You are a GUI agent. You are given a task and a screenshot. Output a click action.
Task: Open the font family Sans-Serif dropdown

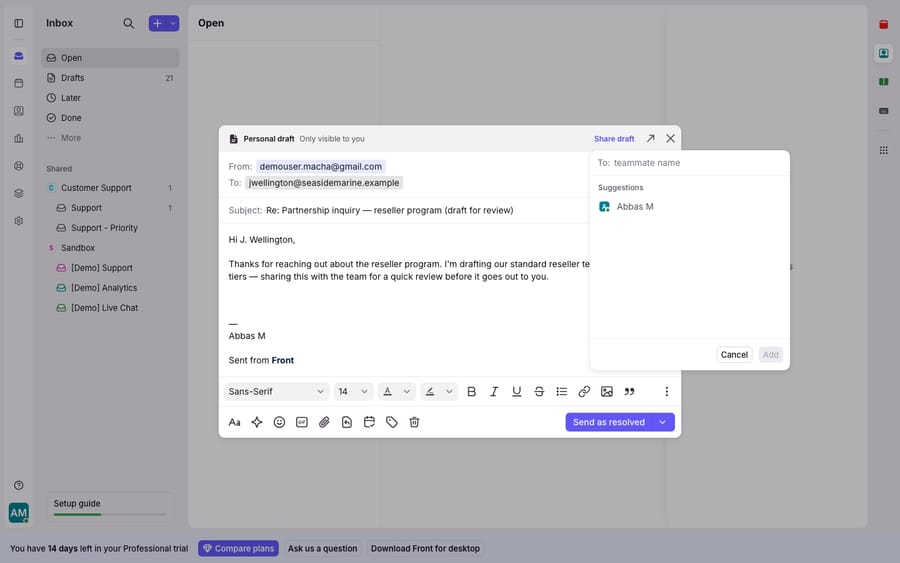[x=276, y=391]
